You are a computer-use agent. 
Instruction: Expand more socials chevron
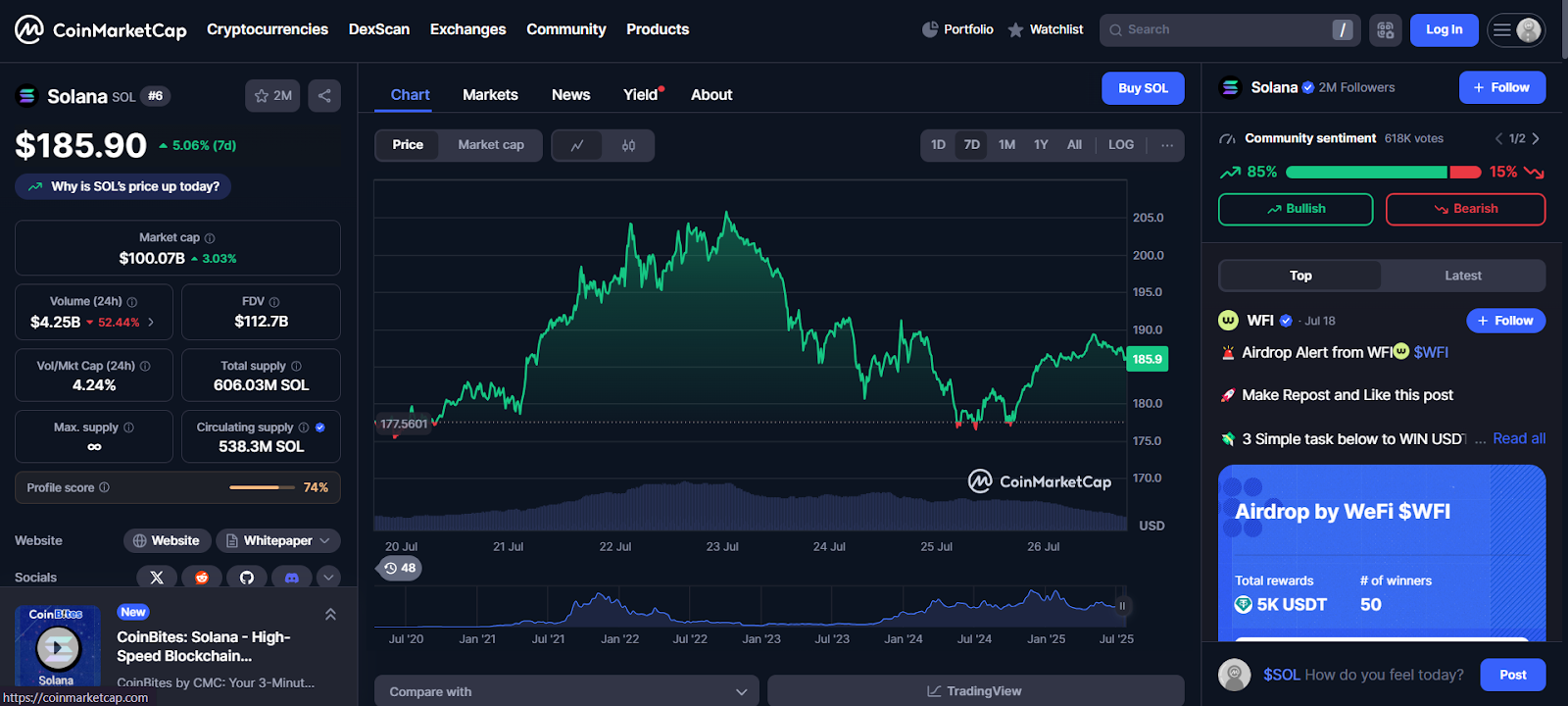coord(328,578)
